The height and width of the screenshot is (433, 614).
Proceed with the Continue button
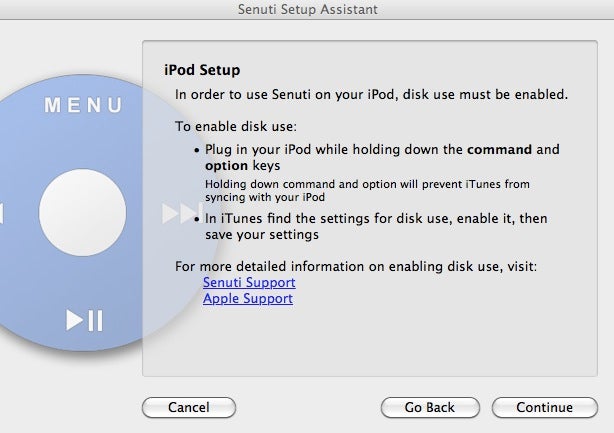click(545, 407)
